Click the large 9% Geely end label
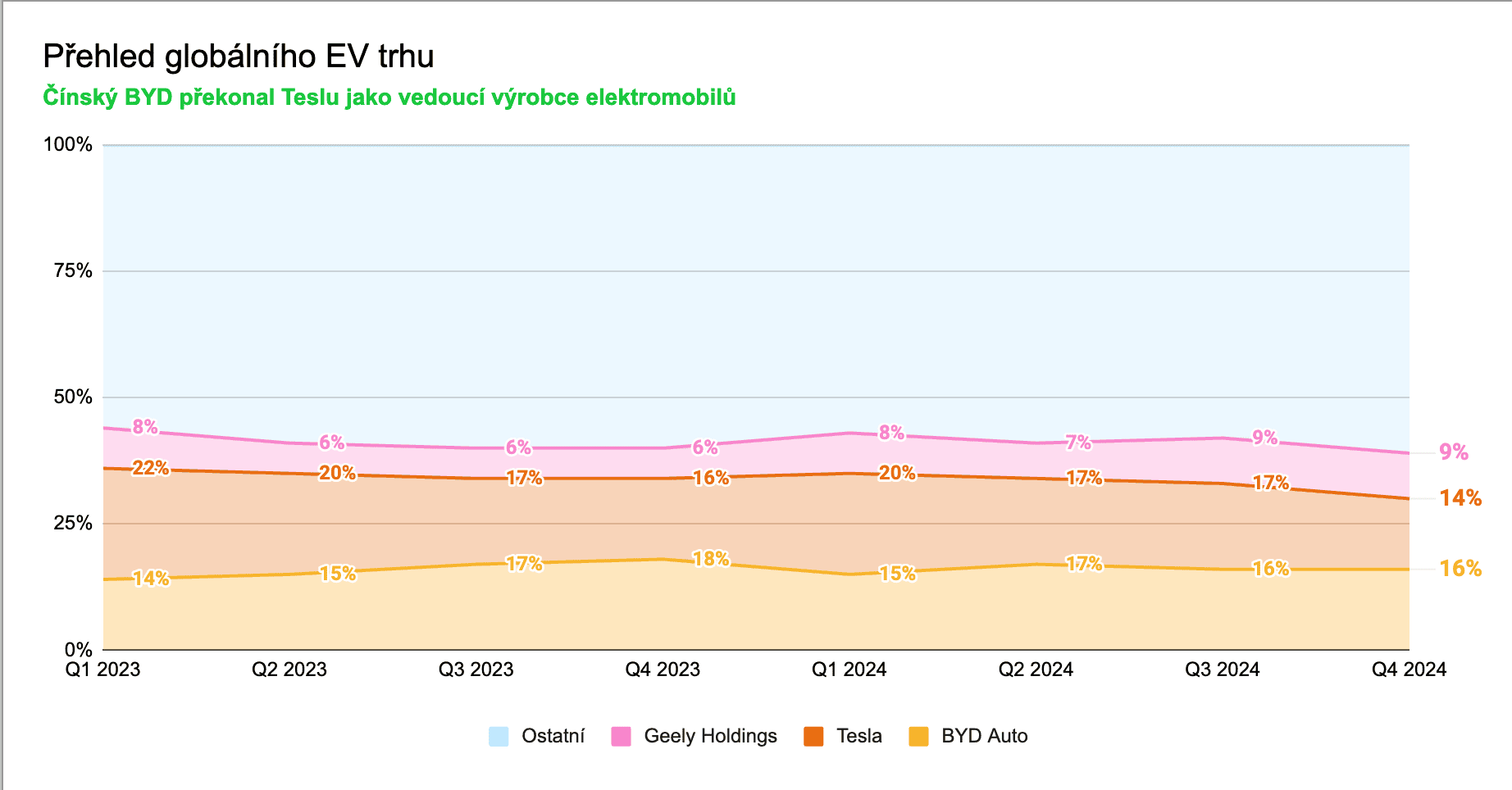This screenshot has height=790, width=1512. [x=1453, y=452]
